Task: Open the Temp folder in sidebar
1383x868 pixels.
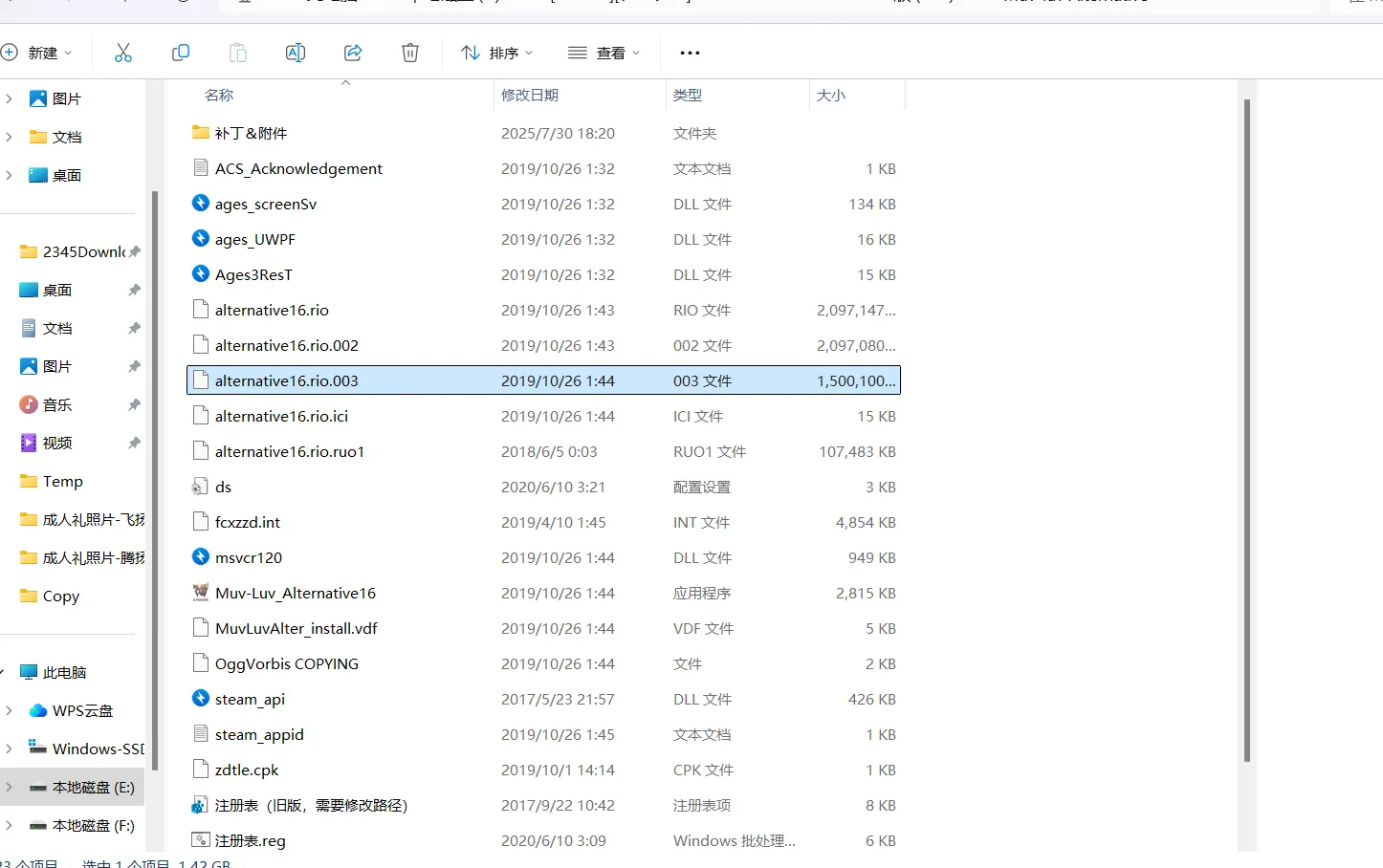Action: [x=52, y=481]
